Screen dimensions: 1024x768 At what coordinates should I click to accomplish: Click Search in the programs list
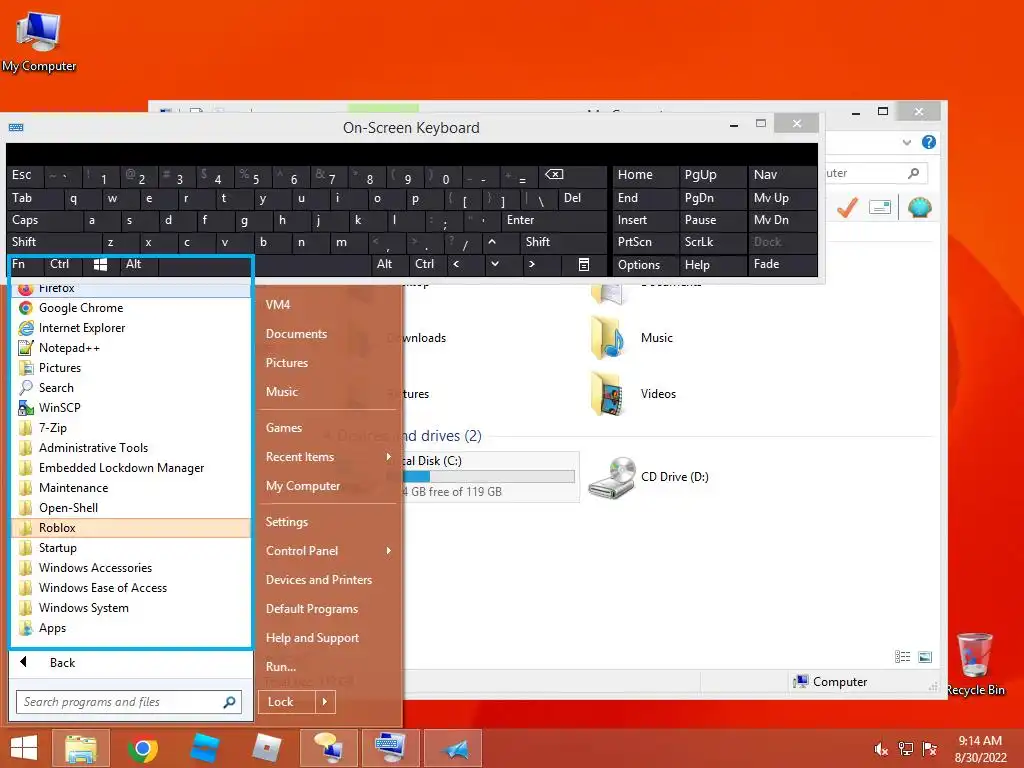click(131, 388)
